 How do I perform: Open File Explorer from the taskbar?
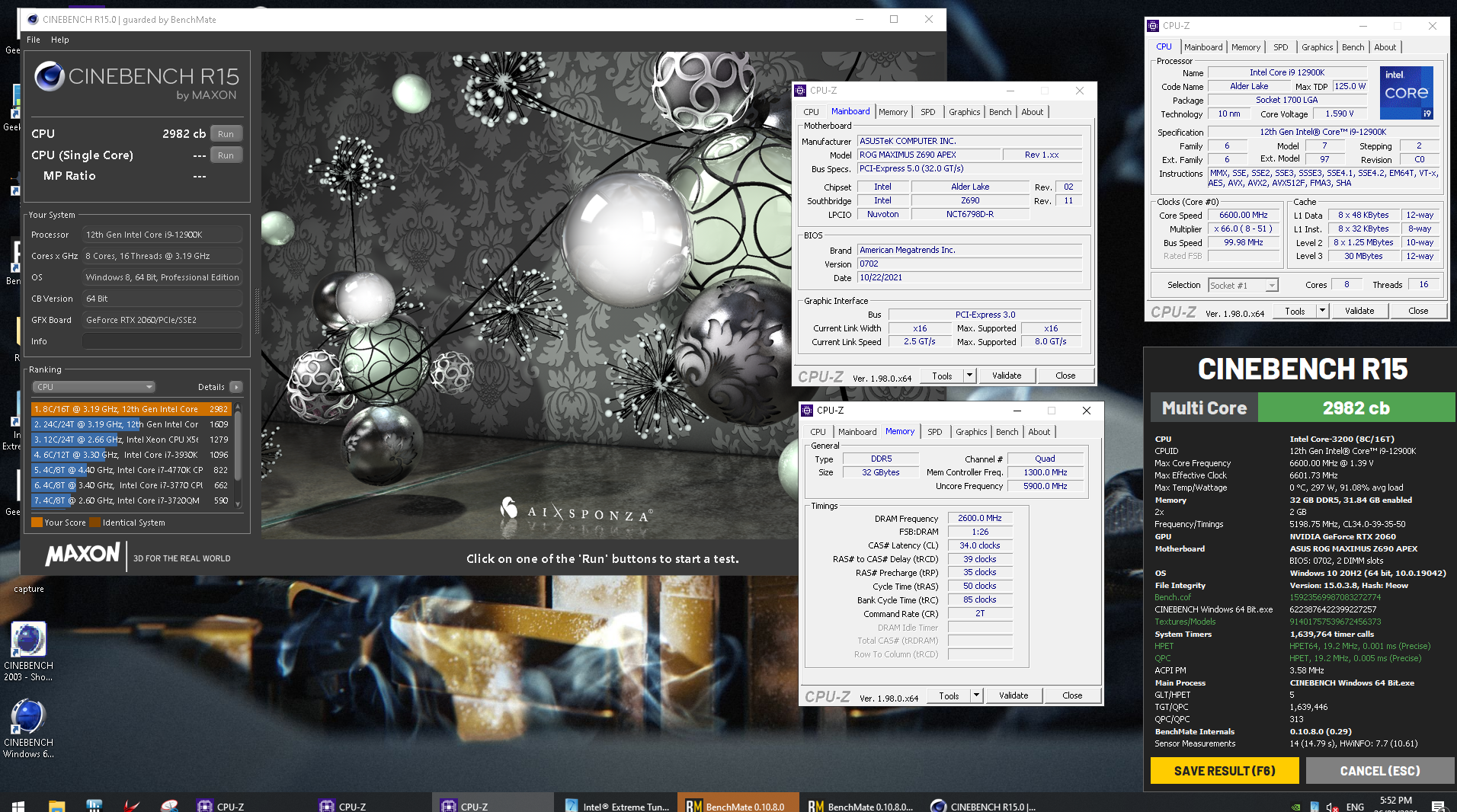point(57,805)
